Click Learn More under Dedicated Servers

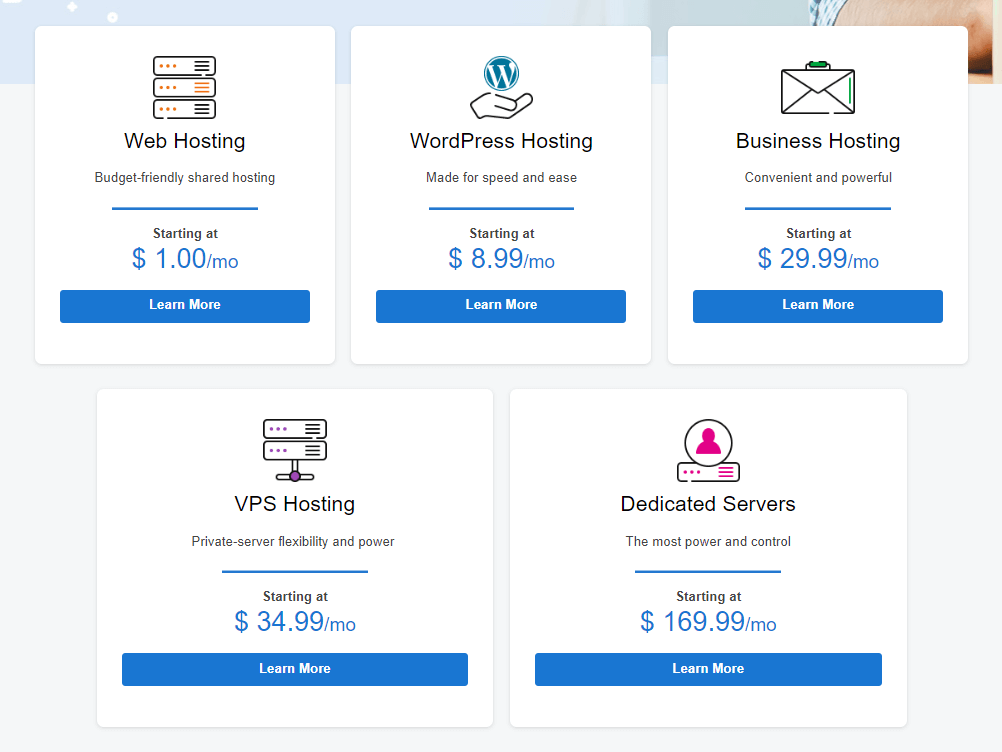tap(707, 669)
